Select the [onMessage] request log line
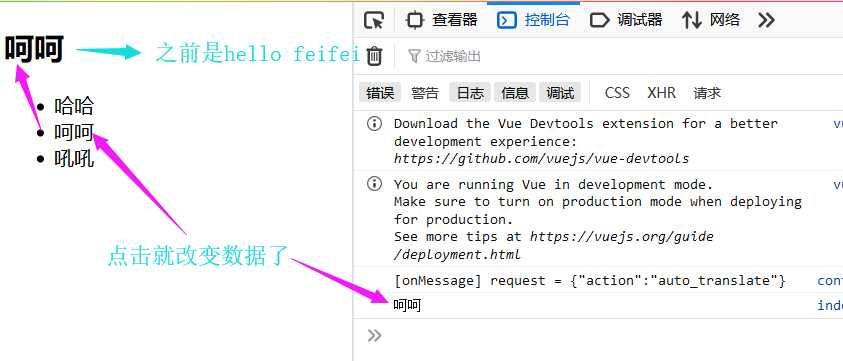The image size is (843, 361). point(590,281)
